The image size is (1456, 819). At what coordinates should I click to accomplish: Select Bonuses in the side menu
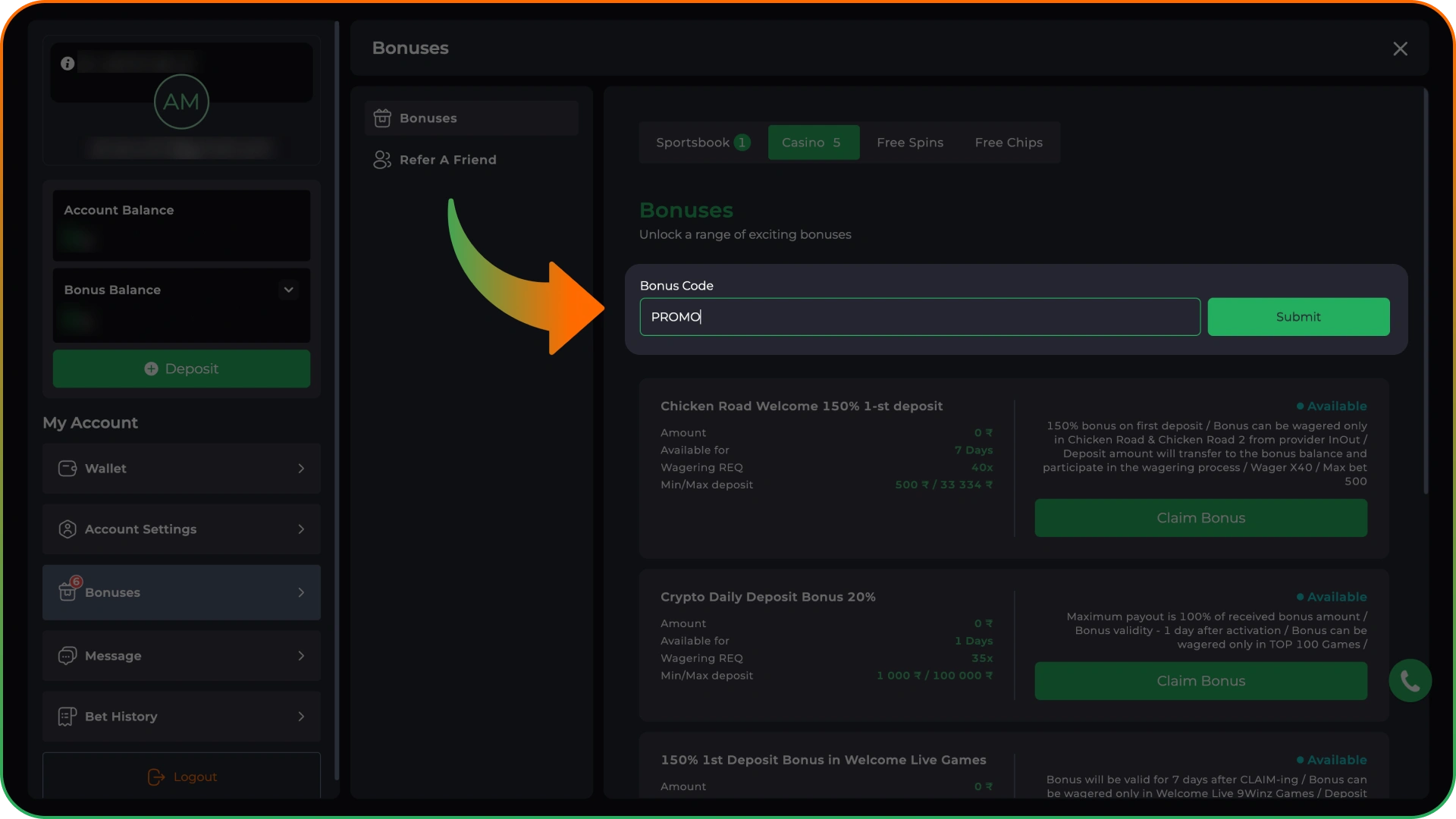[x=472, y=118]
